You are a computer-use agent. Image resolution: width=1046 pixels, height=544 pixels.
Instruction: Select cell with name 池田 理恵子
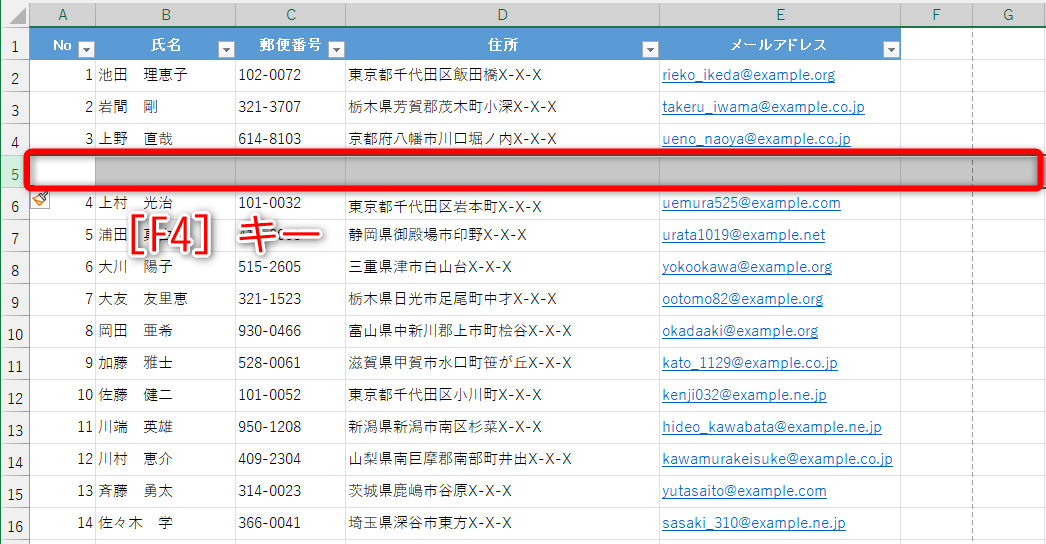point(165,75)
